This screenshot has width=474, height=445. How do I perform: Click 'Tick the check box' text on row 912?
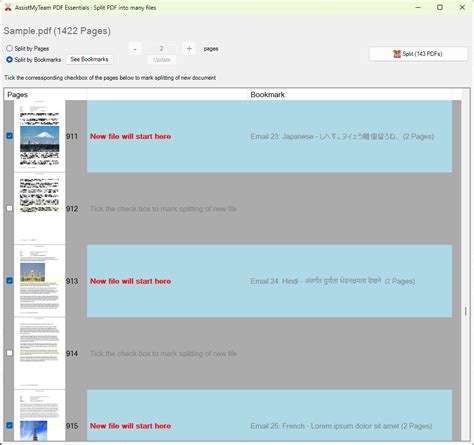163,209
